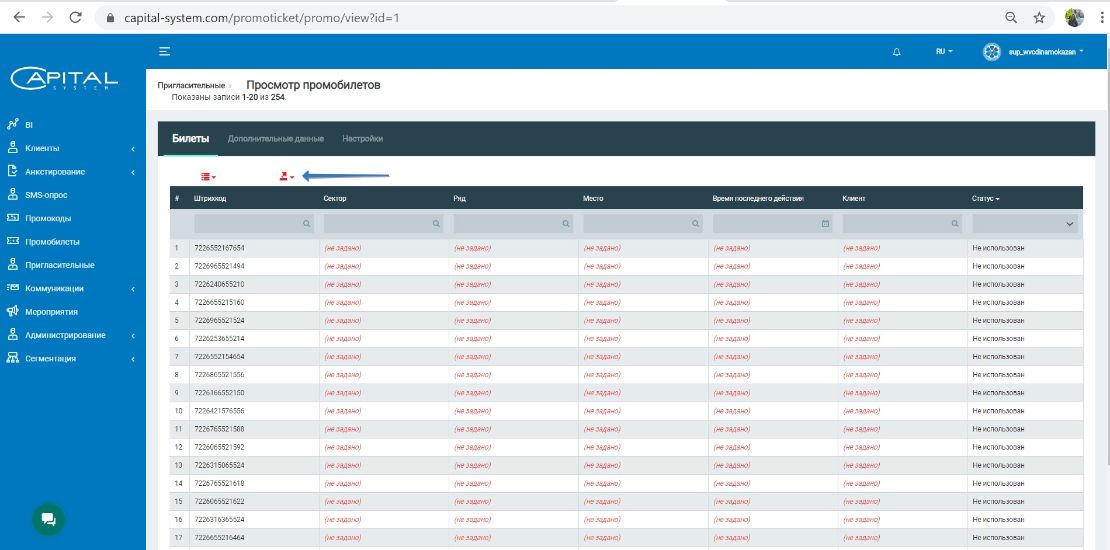Bookmark this page with the star icon
The width and height of the screenshot is (1110, 550).
pos(1039,18)
